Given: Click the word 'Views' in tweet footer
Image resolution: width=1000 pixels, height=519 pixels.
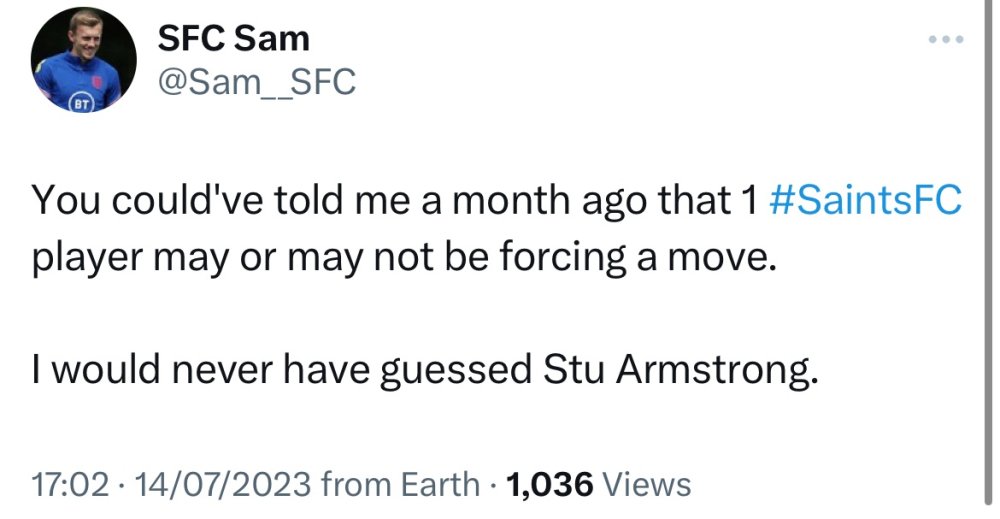Looking at the screenshot, I should (x=648, y=485).
